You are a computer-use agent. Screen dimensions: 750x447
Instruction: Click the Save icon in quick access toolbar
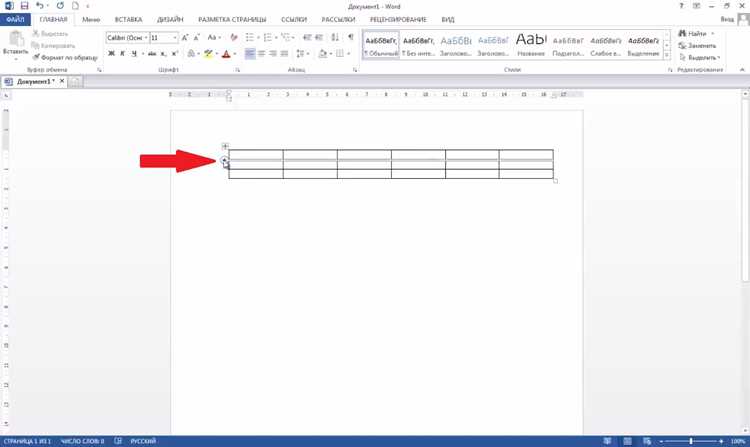click(x=24, y=6)
